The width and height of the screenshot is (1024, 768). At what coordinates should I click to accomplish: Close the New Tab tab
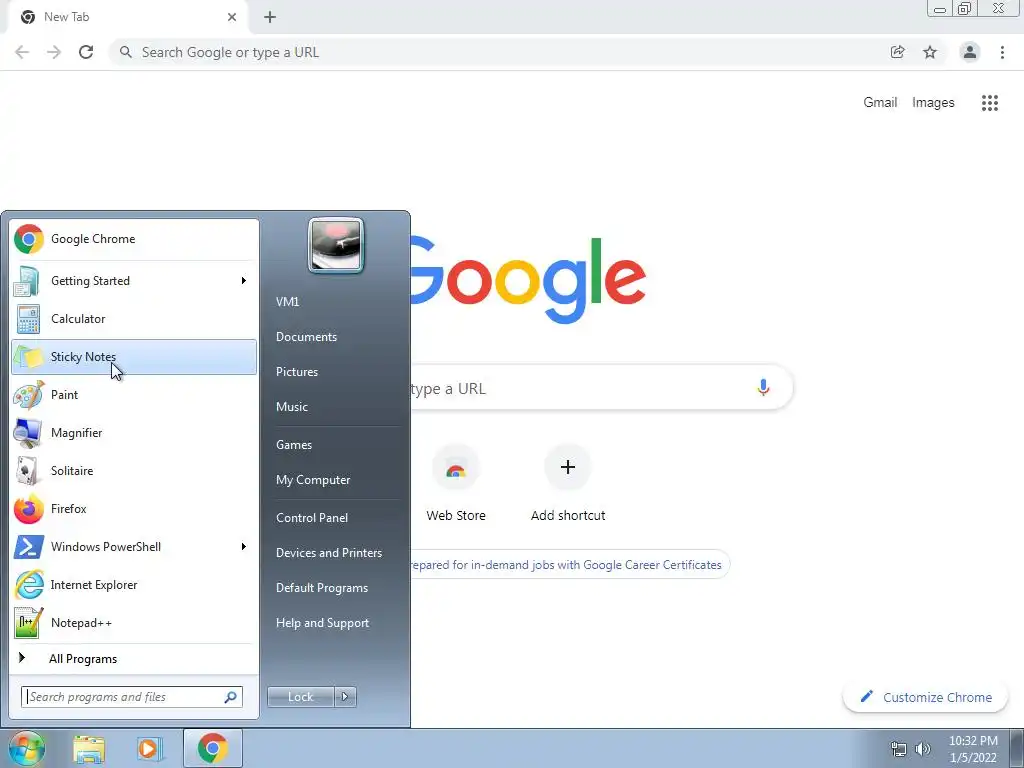[x=232, y=17]
